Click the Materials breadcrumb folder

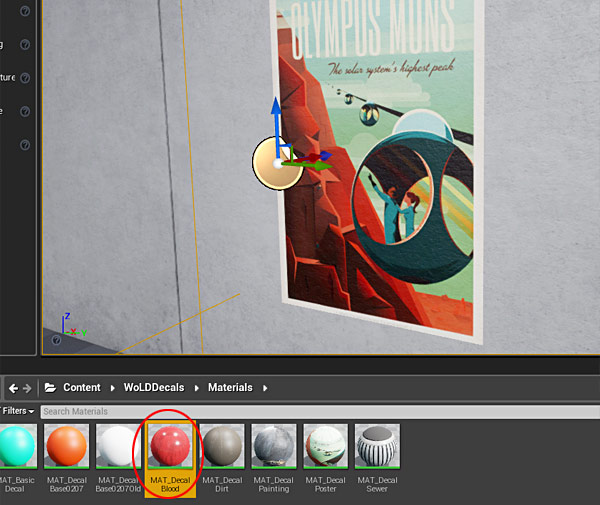point(230,387)
